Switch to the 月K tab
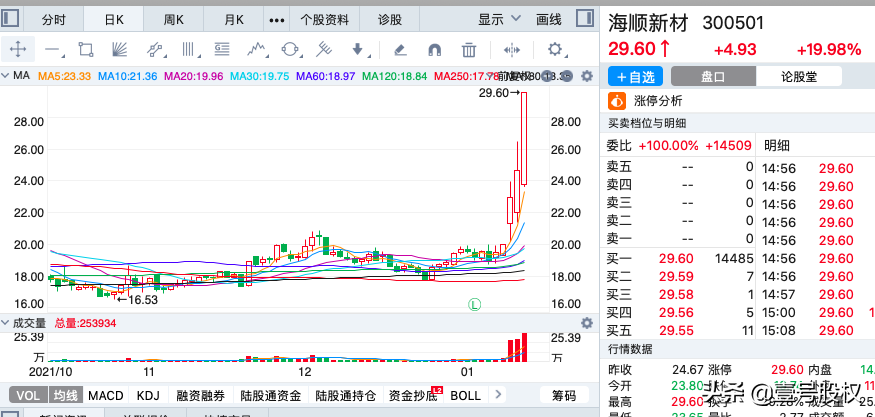The width and height of the screenshot is (875, 417). coord(234,20)
